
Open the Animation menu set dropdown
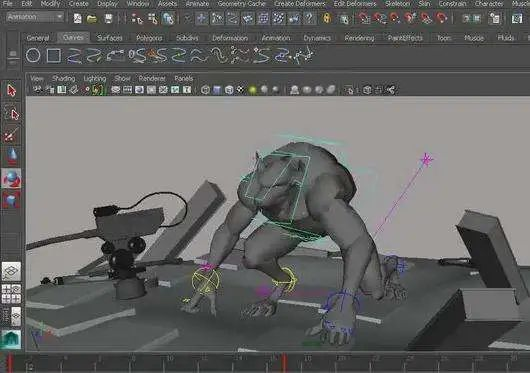click(x=35, y=17)
